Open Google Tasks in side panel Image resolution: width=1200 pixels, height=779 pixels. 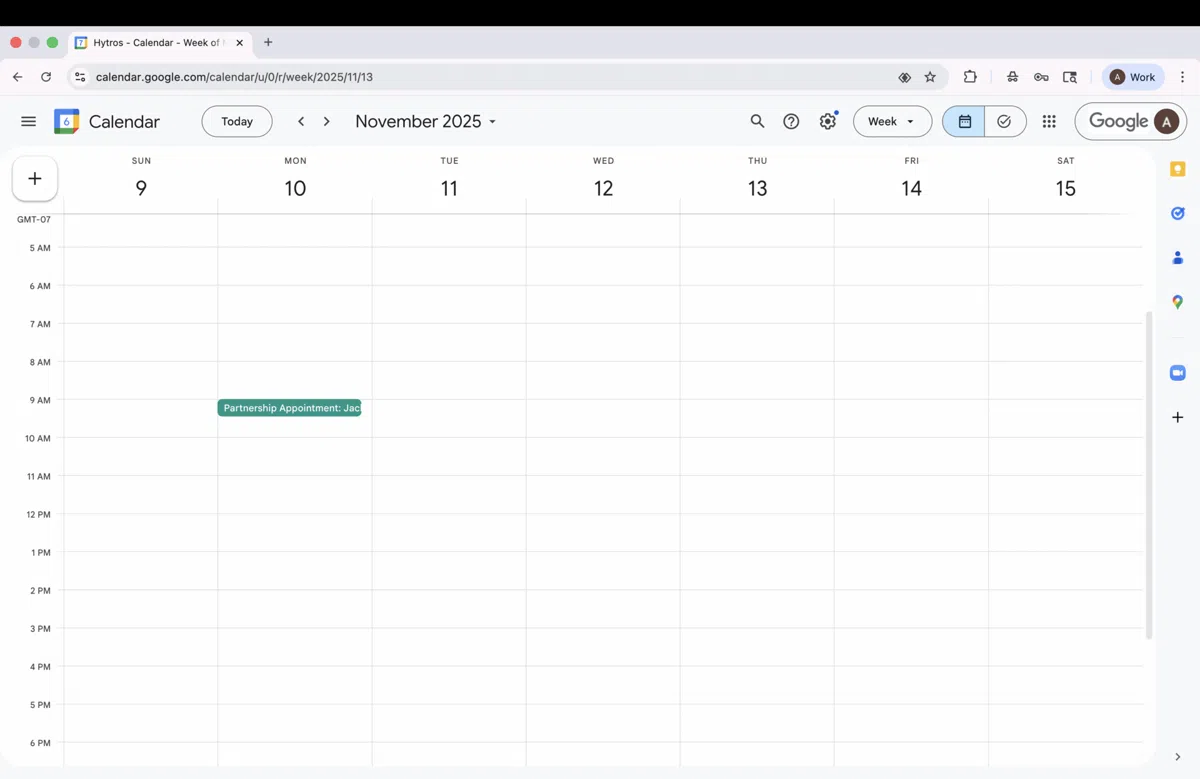(x=1178, y=213)
